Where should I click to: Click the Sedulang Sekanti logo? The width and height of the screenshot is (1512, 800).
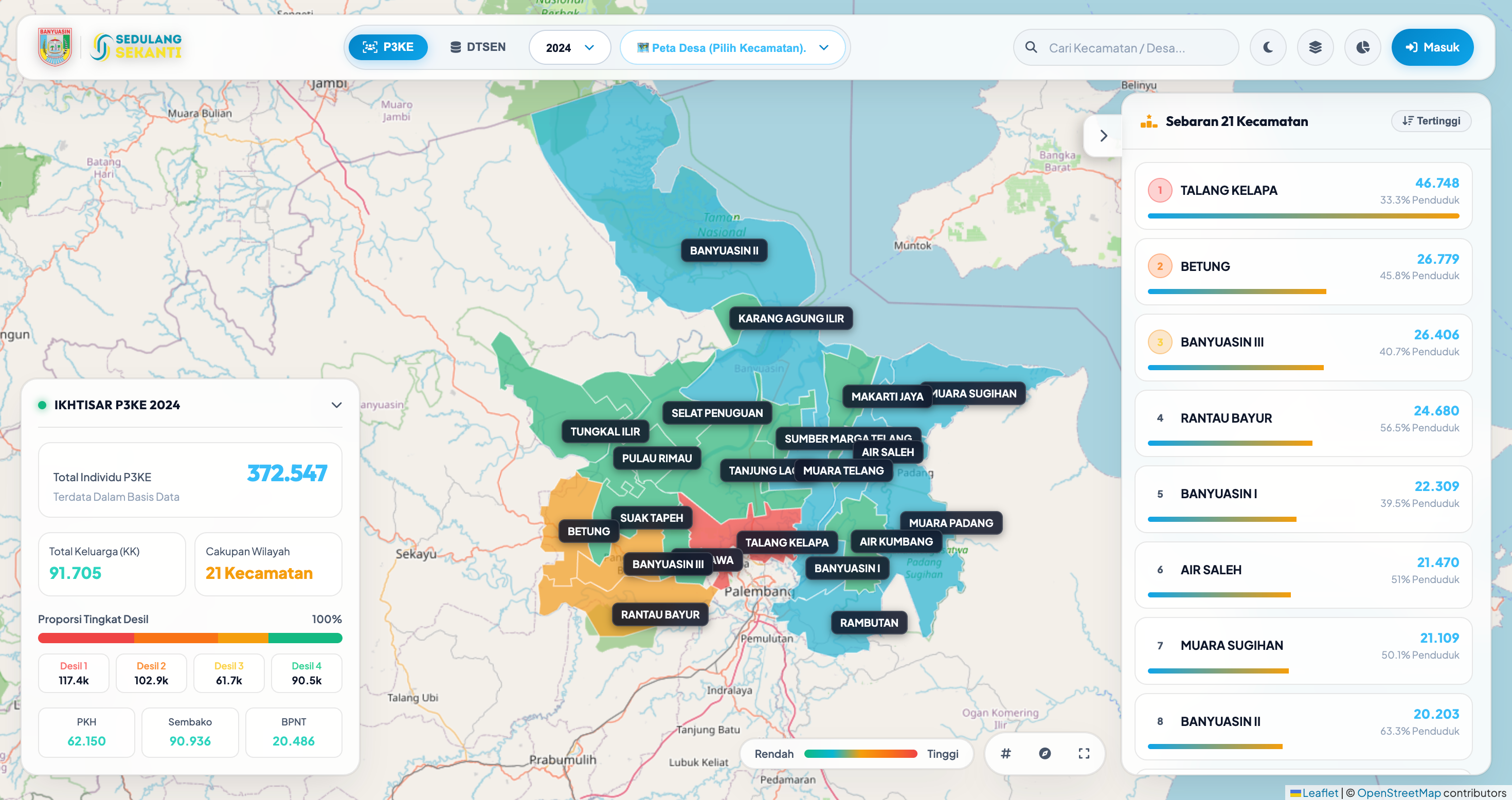pos(136,47)
